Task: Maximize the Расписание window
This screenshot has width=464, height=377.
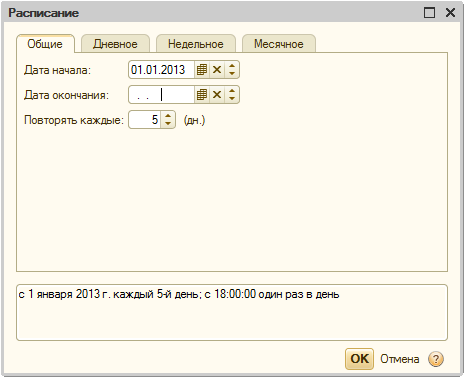Action: [x=429, y=13]
